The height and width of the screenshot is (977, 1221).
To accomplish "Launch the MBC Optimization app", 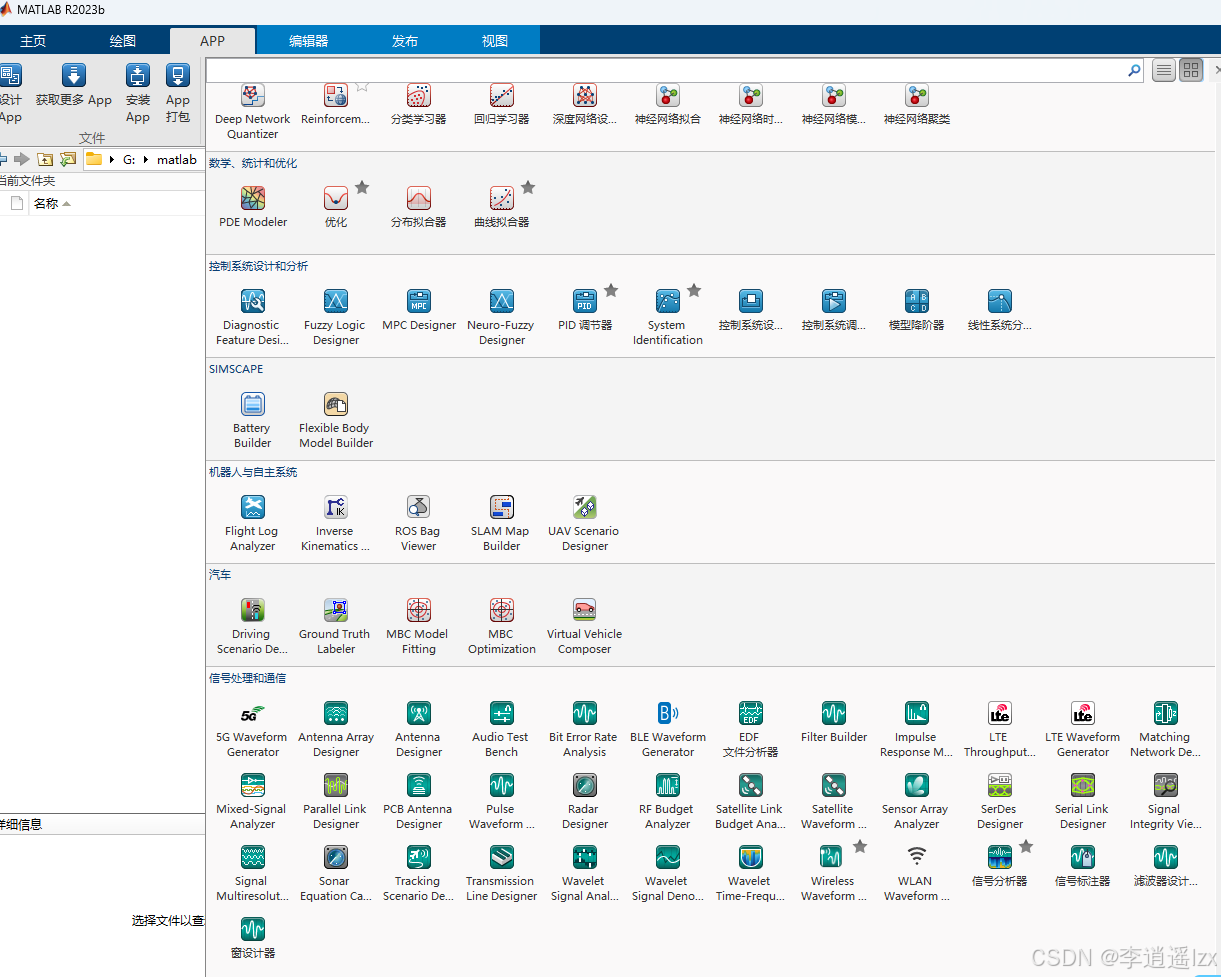I will 502,626.
